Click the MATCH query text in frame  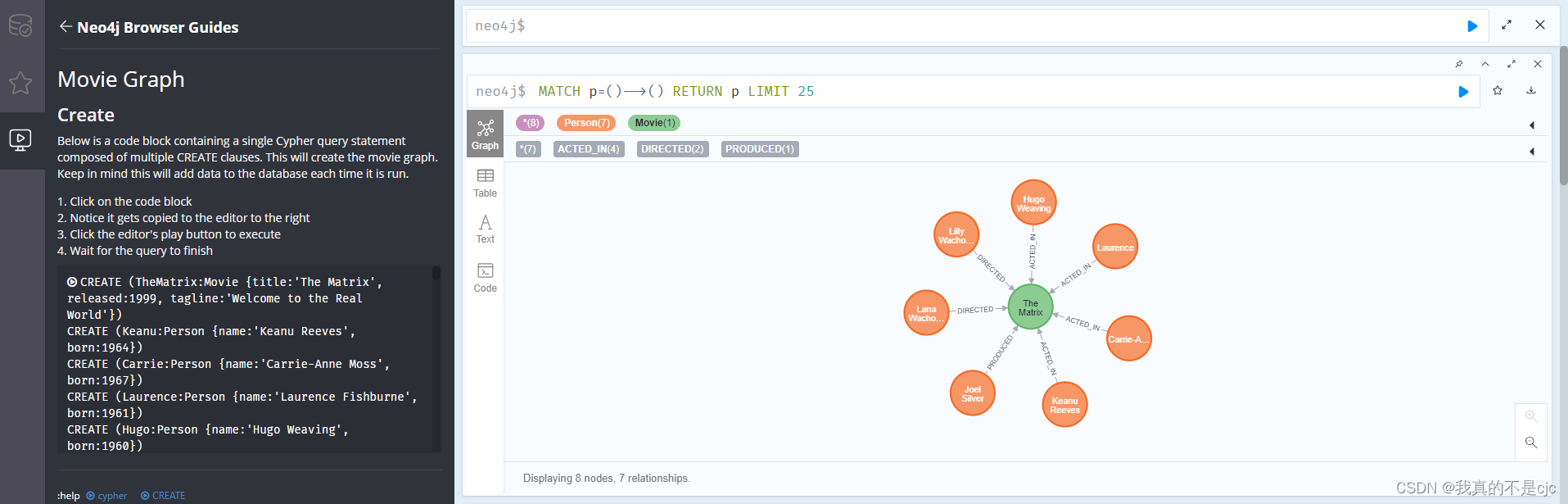pyautogui.click(x=676, y=92)
